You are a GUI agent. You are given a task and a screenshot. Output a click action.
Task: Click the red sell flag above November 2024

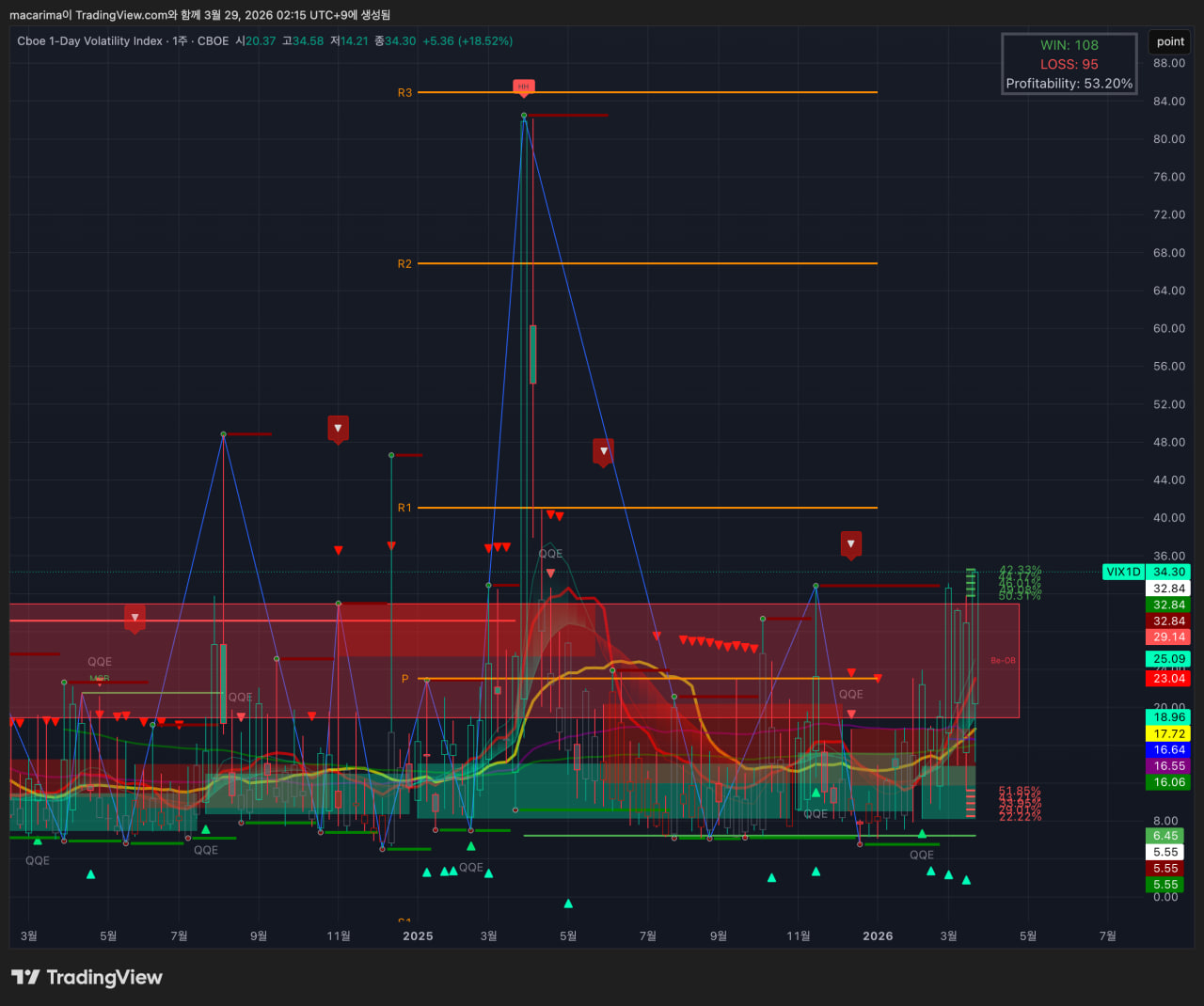tap(338, 428)
